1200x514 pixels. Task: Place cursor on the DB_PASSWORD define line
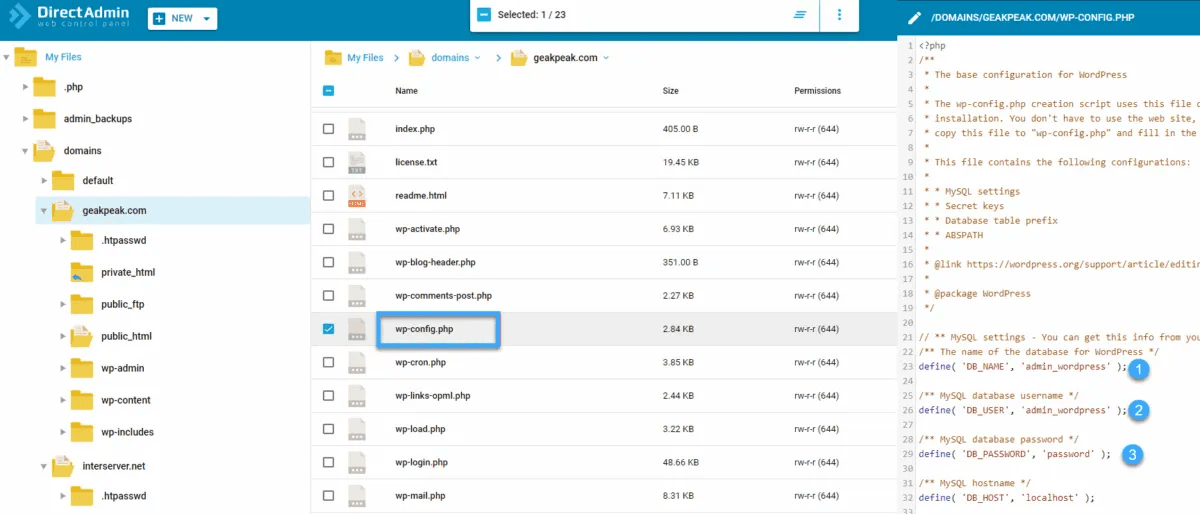(x=1014, y=454)
